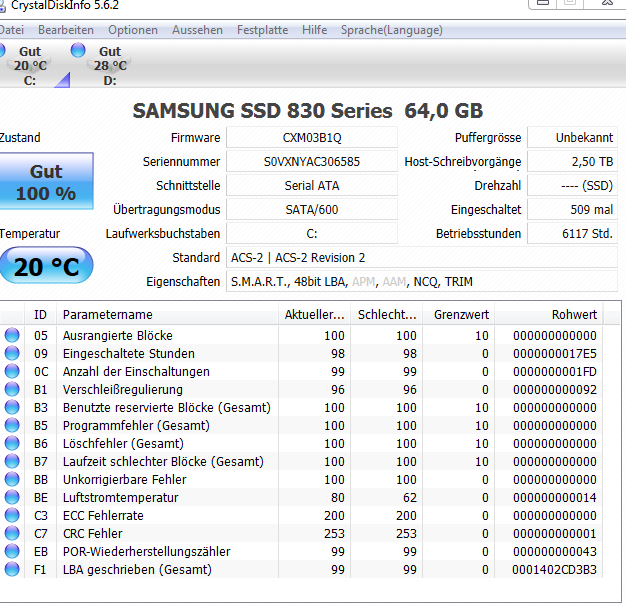This screenshot has height=607, width=626.
Task: Click the 20 °C temperature button
Action: 46,266
